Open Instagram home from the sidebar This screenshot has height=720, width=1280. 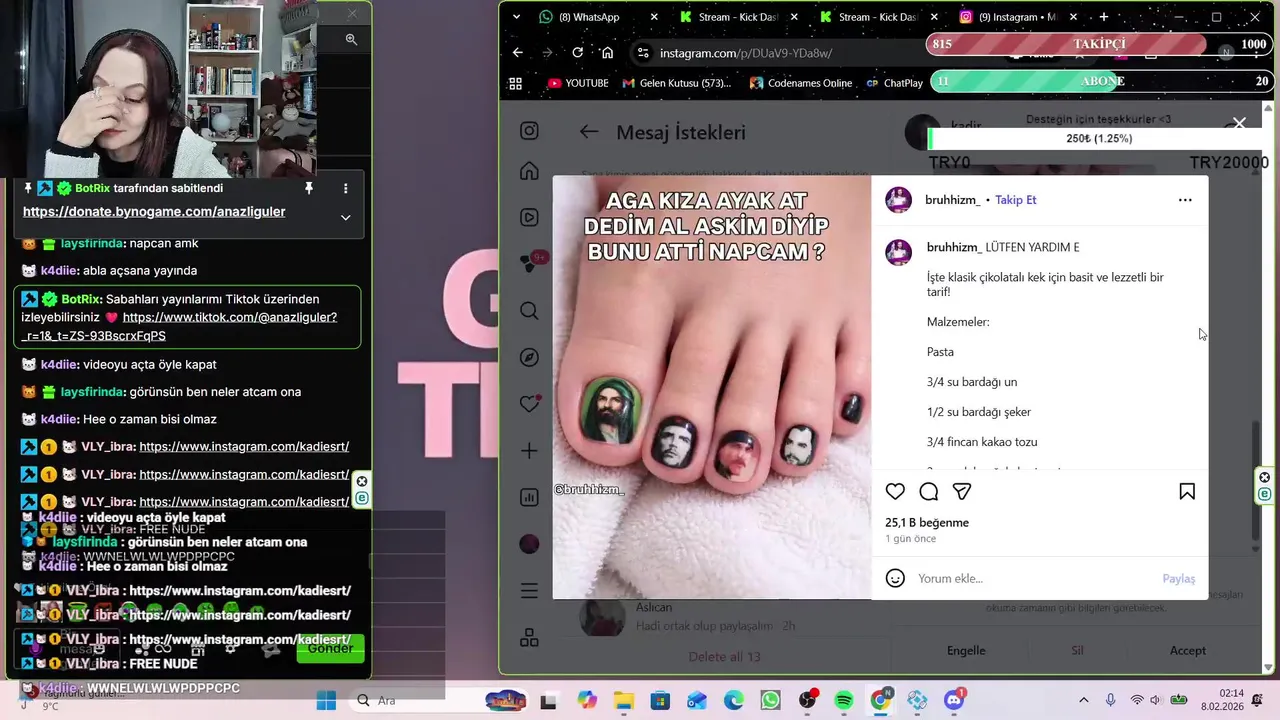[529, 171]
